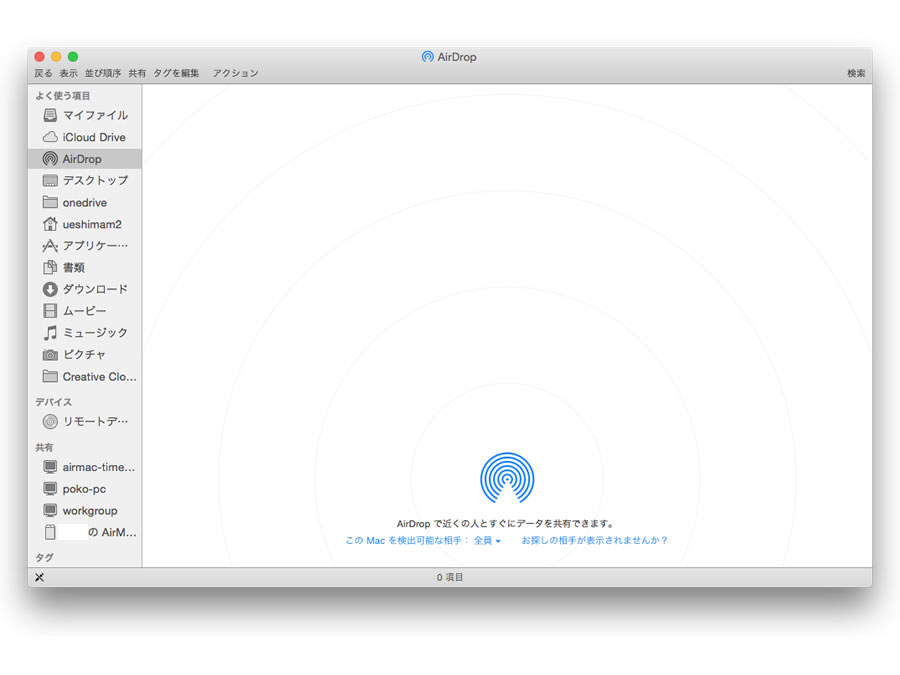900x675 pixels.
Task: Open the Pictures (ピクチャ) camera icon
Action: [50, 355]
